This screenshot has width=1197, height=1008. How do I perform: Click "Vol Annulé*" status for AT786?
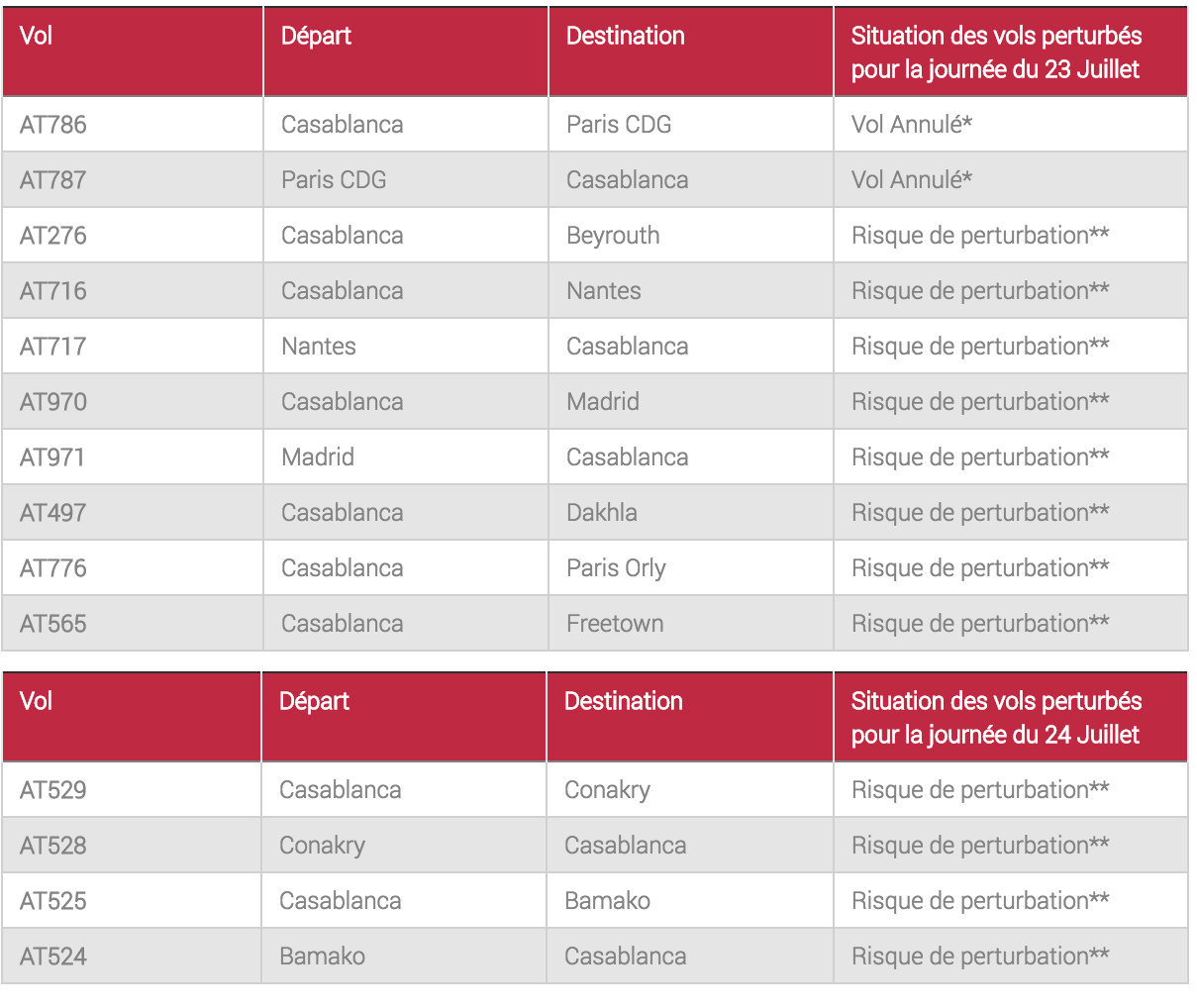pos(911,125)
